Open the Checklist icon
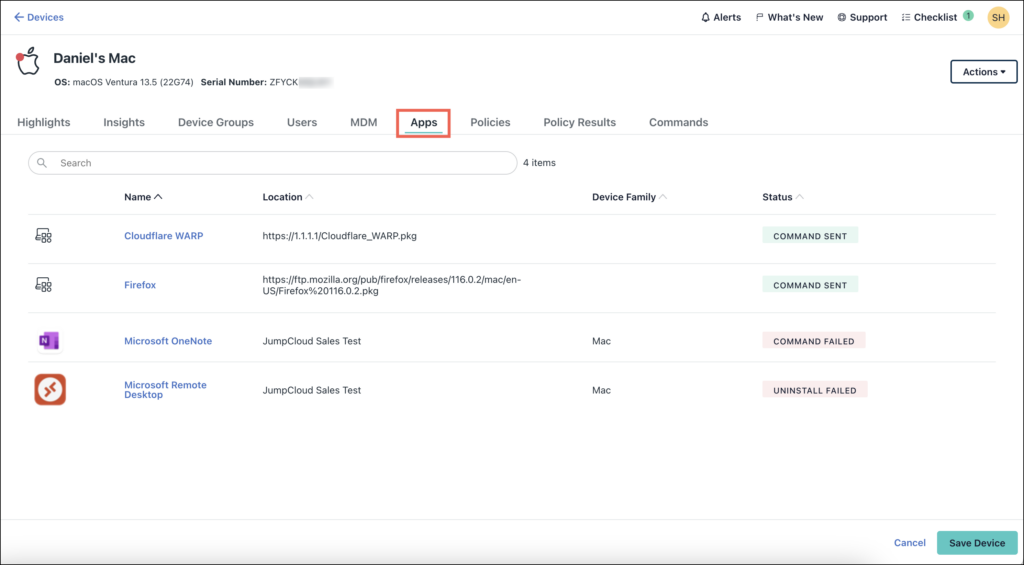1024x565 pixels. pyautogui.click(x=906, y=17)
